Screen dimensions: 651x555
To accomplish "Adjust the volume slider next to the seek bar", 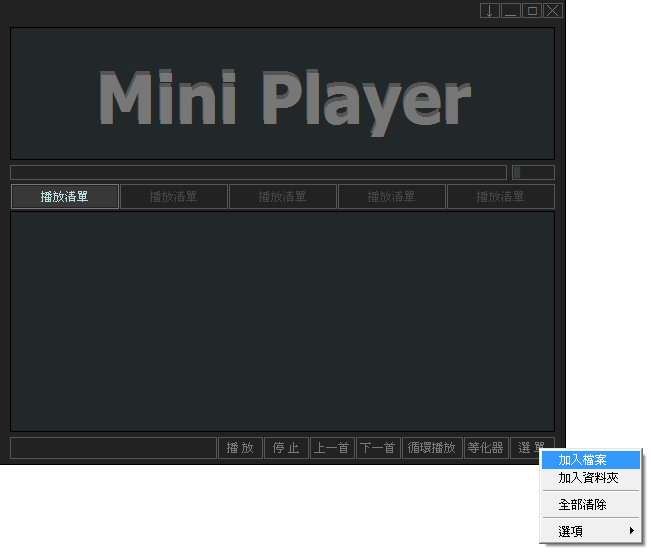I will click(533, 172).
